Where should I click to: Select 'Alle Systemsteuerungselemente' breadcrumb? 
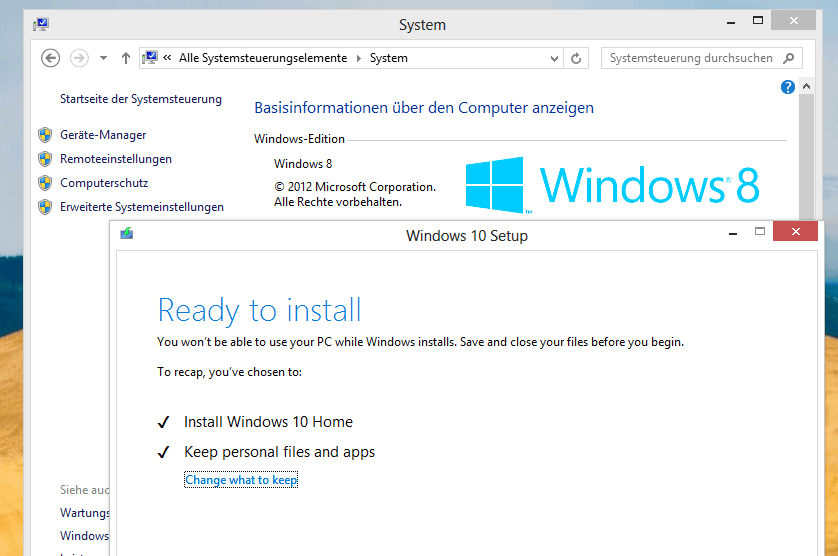coord(263,58)
